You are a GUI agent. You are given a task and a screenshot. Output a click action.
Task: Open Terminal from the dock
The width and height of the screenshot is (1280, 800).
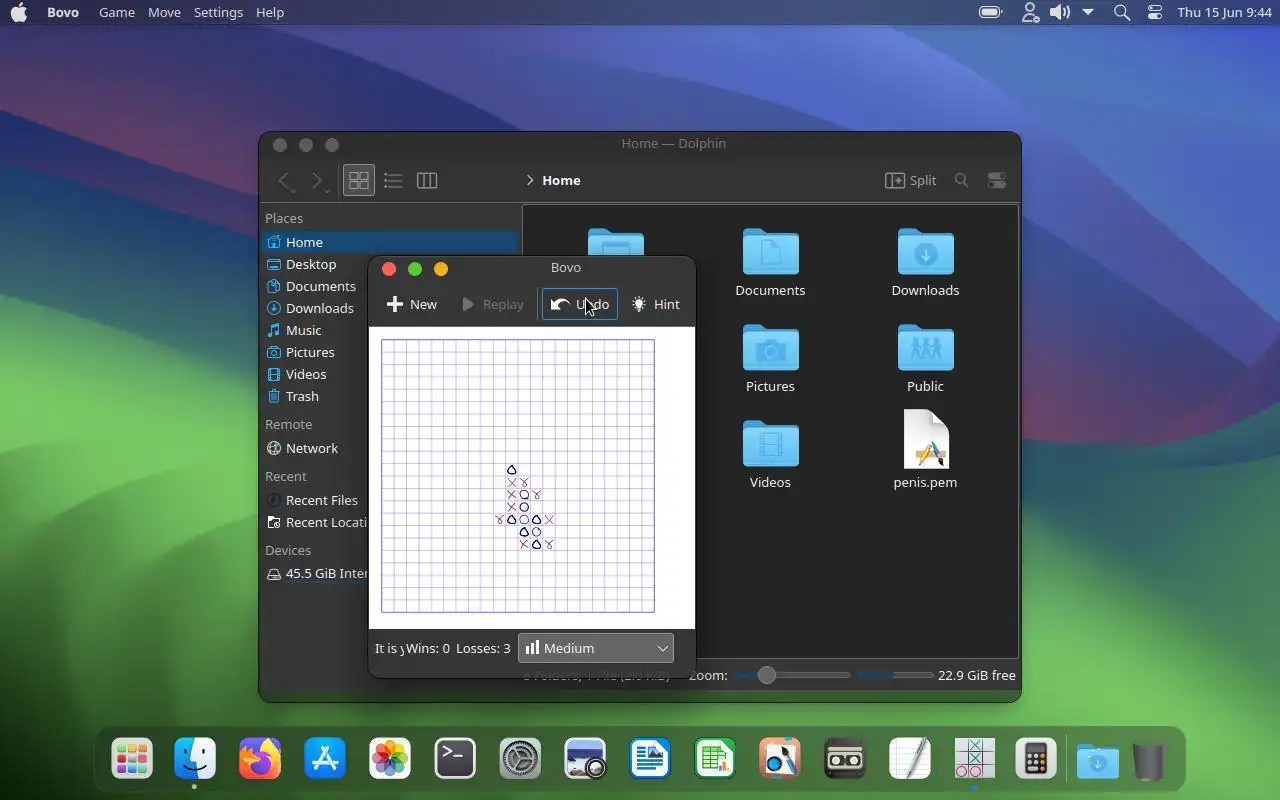pos(455,759)
